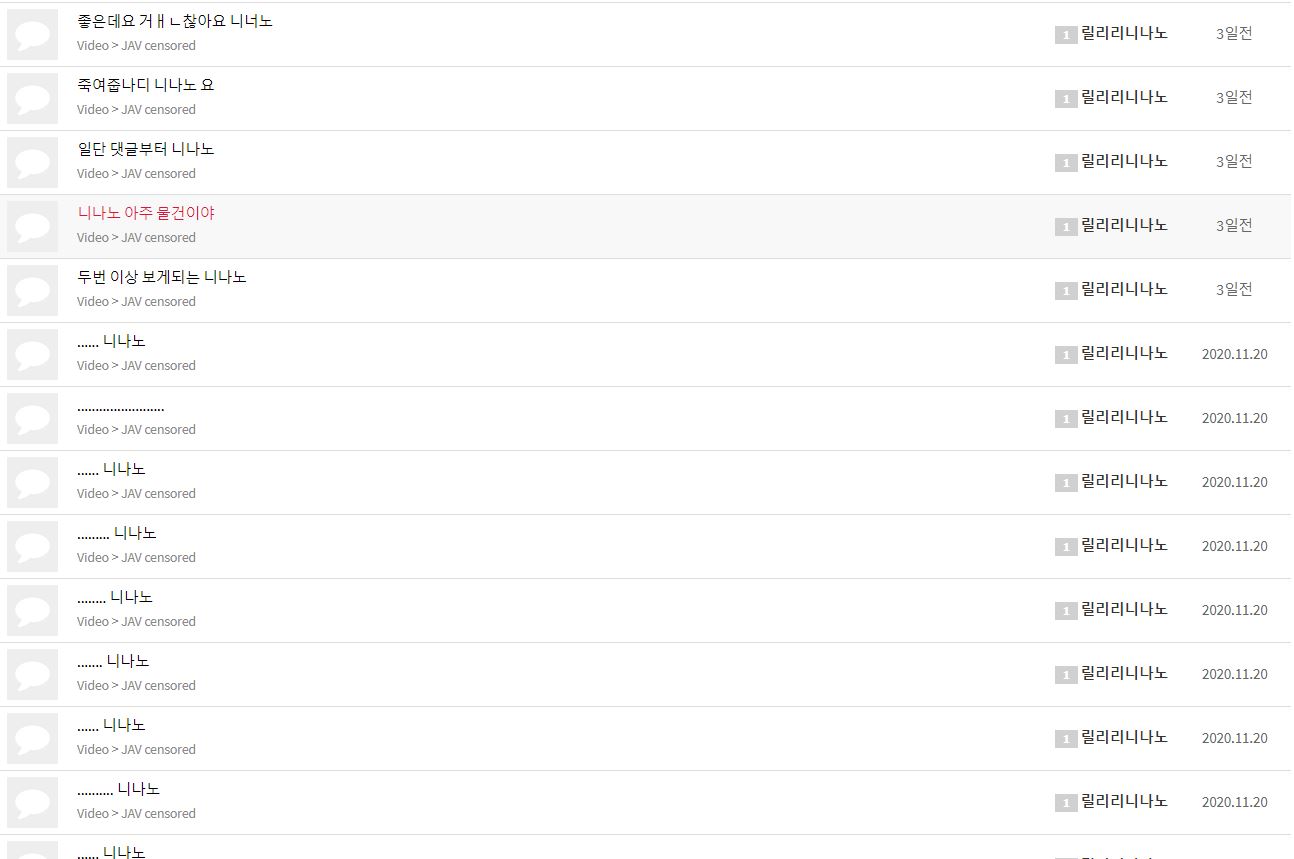The width and height of the screenshot is (1294, 859).
Task: Open post 일단 댓글부터 니나노
Action: pos(146,149)
